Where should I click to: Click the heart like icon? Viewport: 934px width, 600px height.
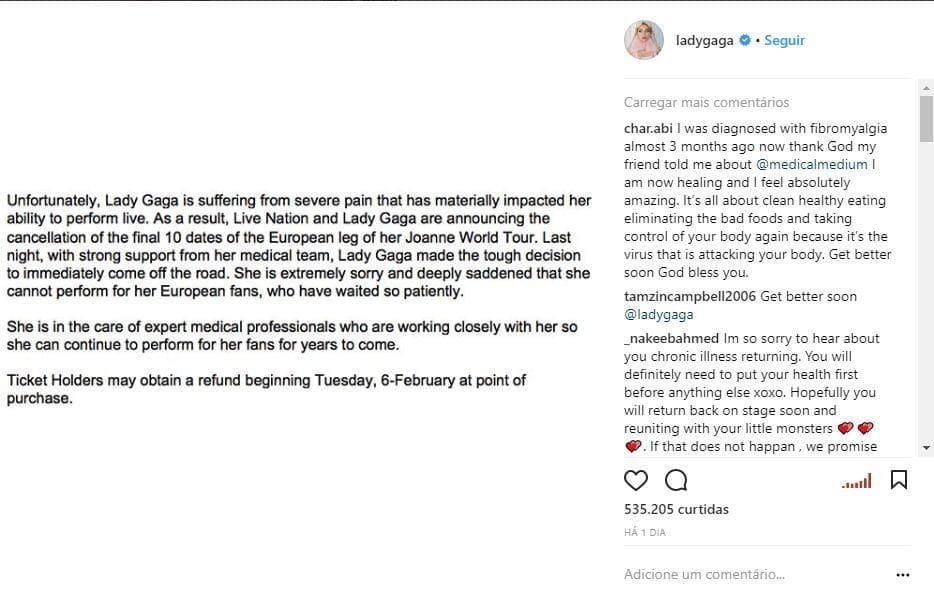(x=636, y=480)
